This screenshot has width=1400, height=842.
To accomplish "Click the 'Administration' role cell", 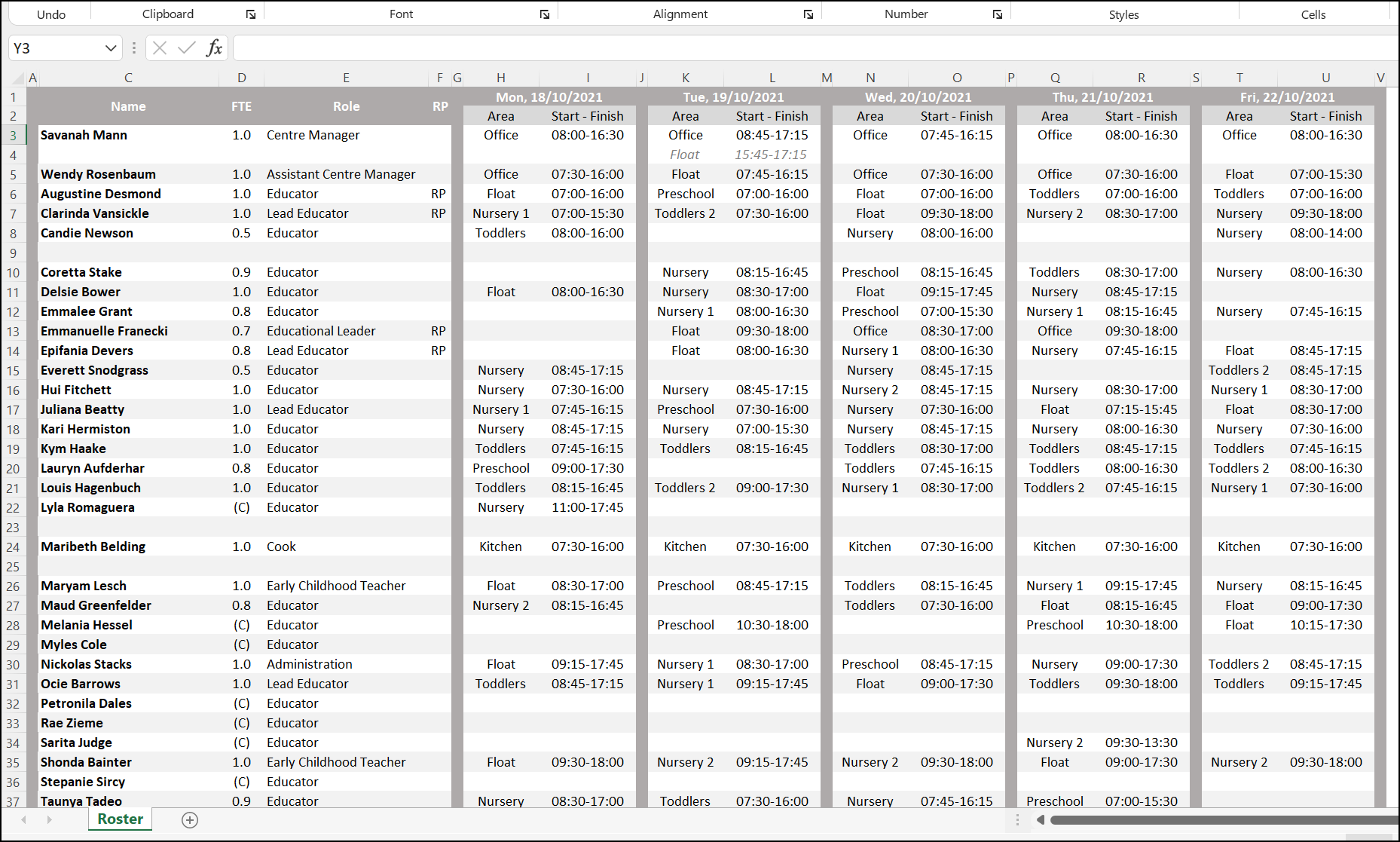I will [346, 664].
